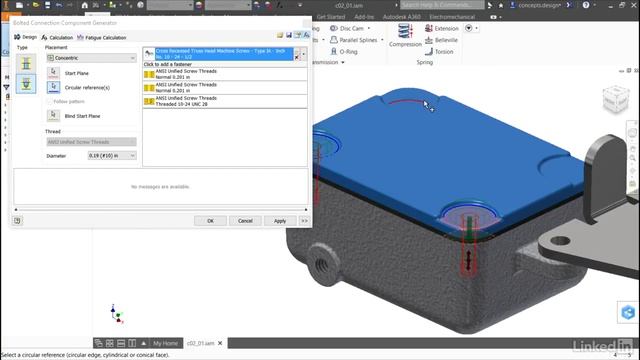Click the red length-drag arrow on the bolt preview

click(x=469, y=260)
